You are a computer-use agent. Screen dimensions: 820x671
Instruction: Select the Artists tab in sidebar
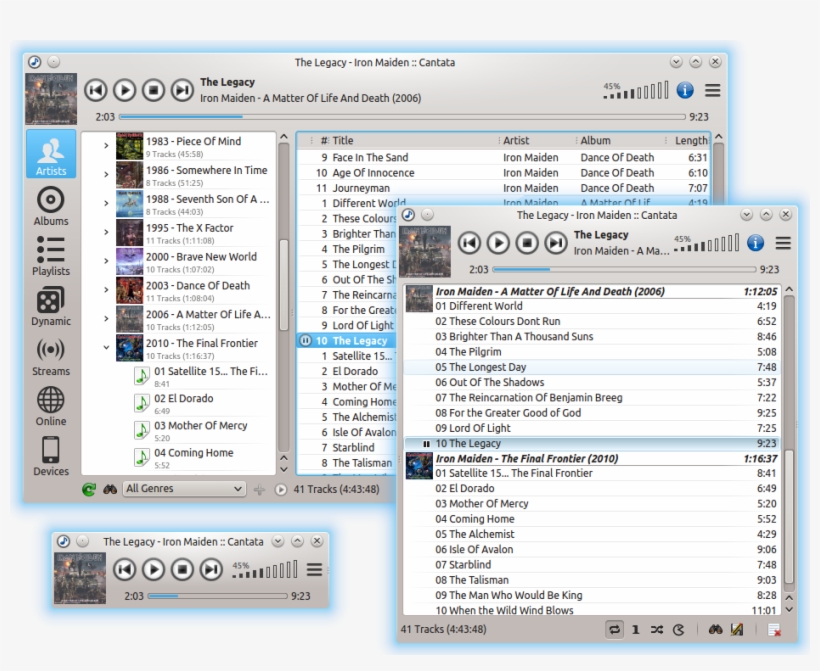click(x=50, y=153)
